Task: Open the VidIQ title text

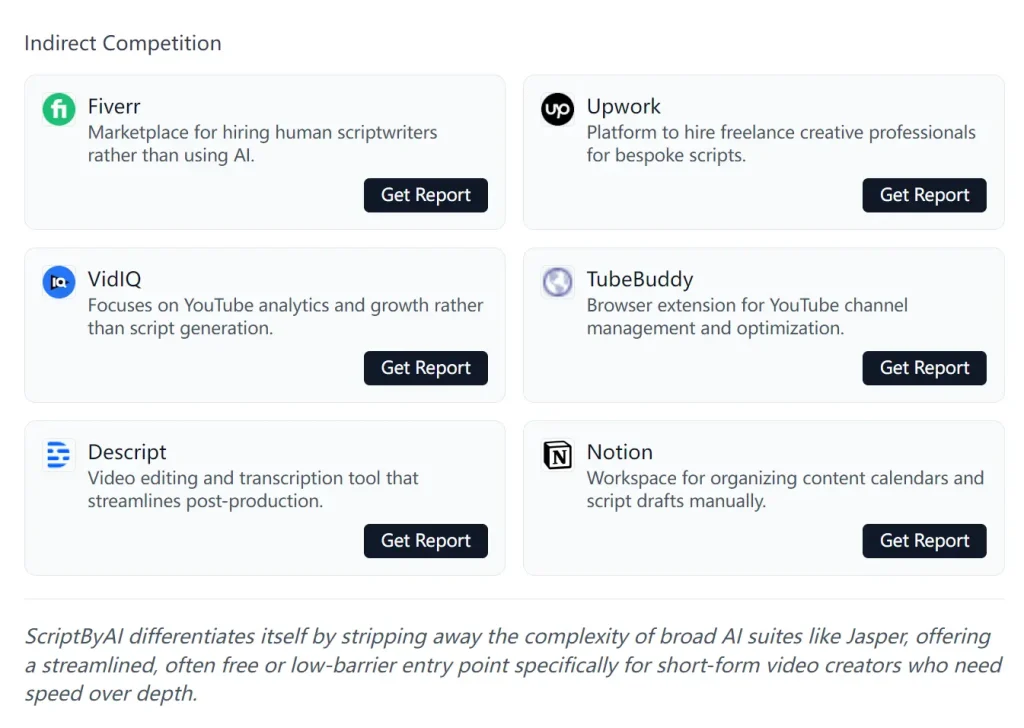Action: coord(115,279)
